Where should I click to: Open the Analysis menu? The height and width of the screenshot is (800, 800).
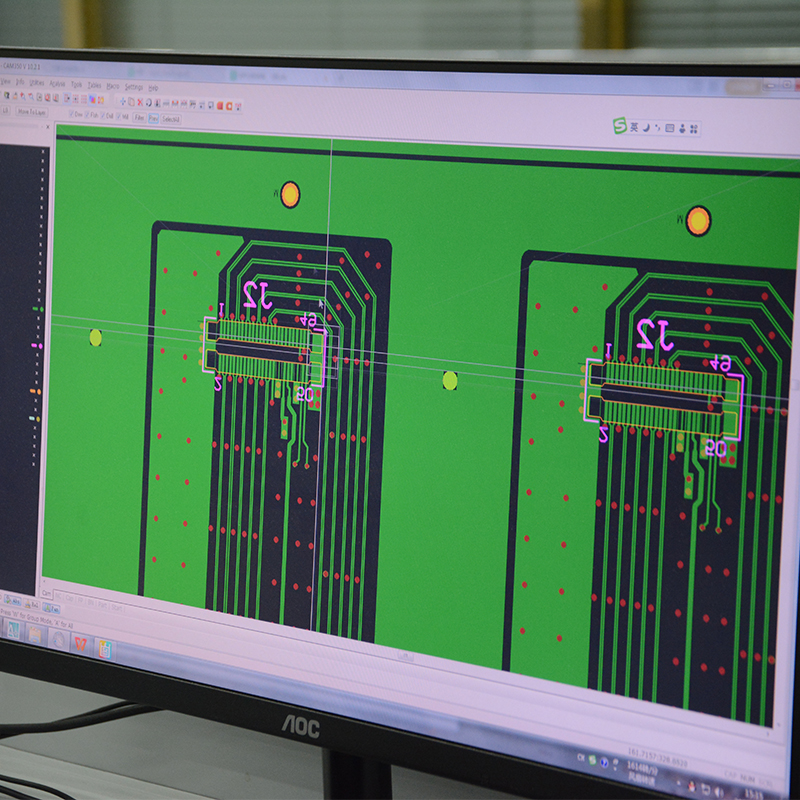pos(57,83)
